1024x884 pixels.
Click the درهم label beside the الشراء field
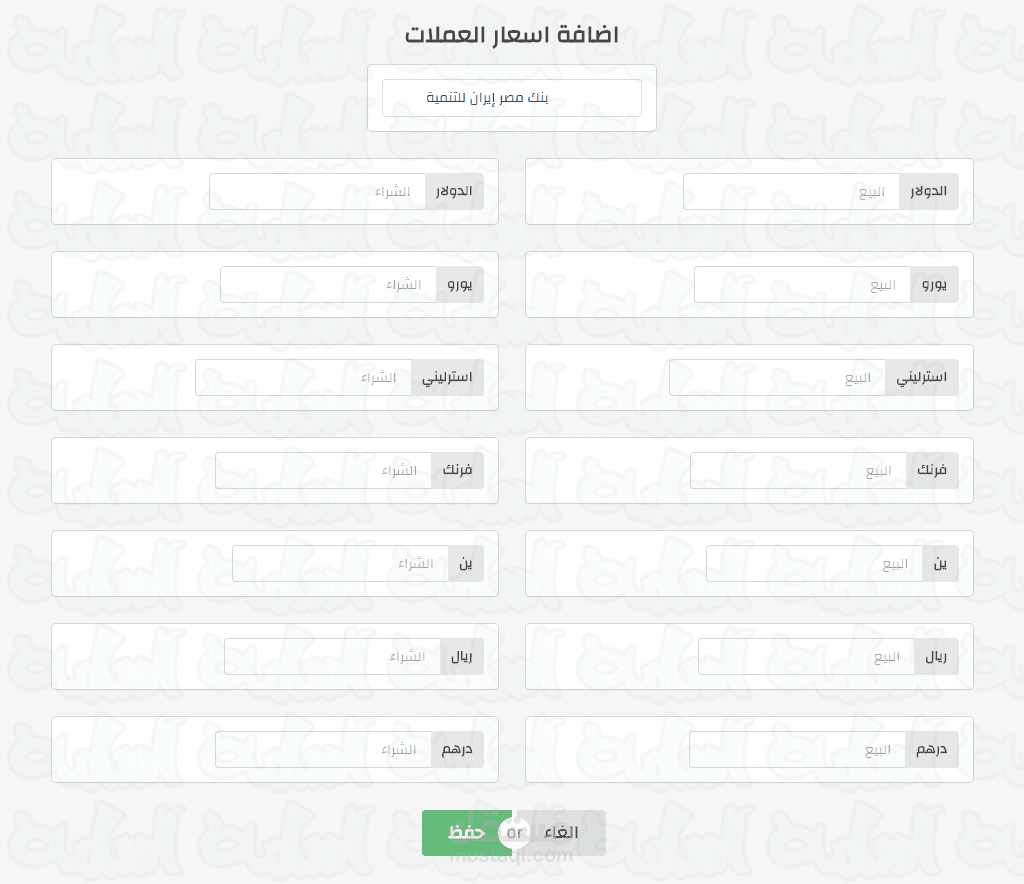[x=457, y=750]
